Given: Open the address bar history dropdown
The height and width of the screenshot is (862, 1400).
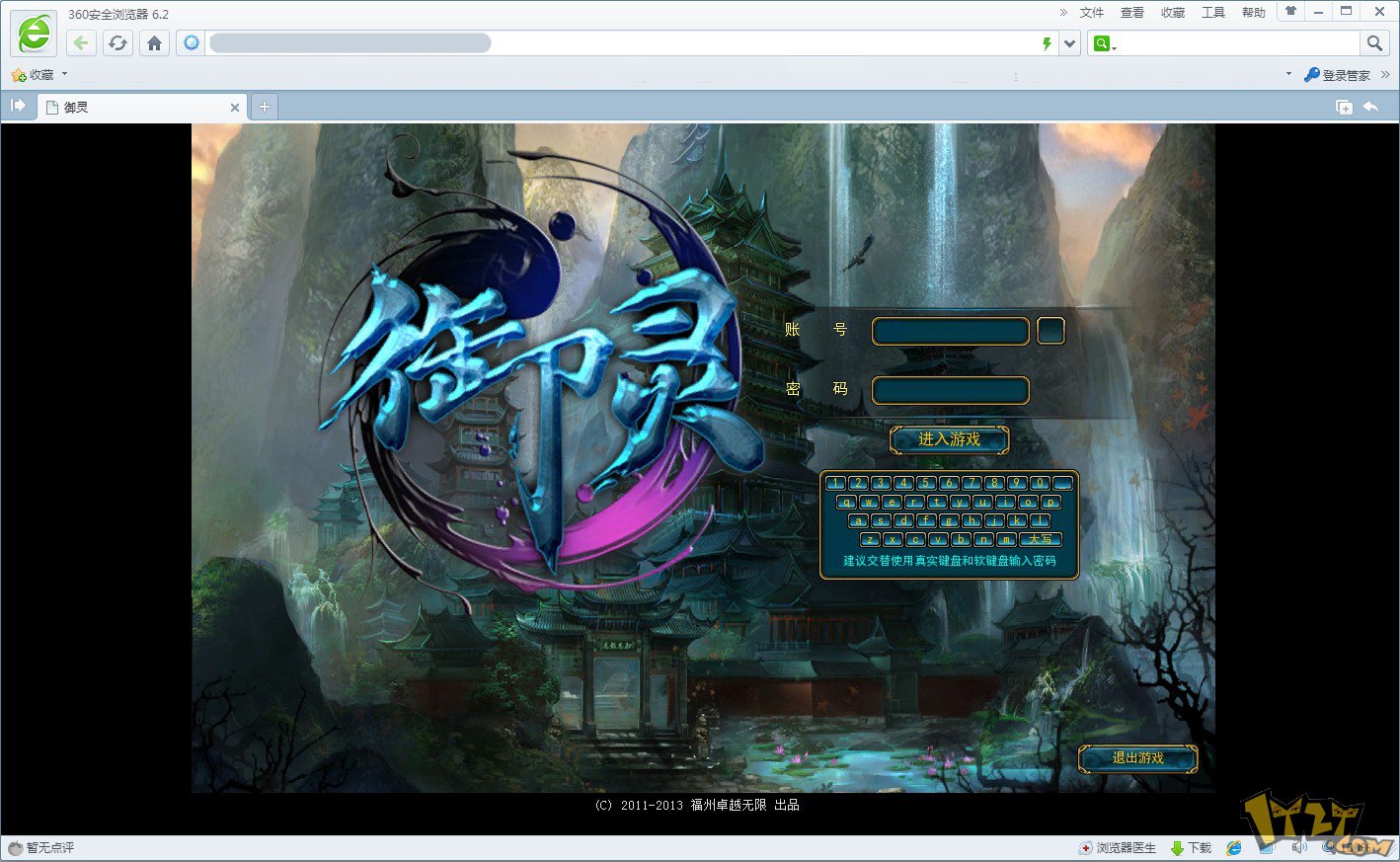Looking at the screenshot, I should coord(1069,43).
